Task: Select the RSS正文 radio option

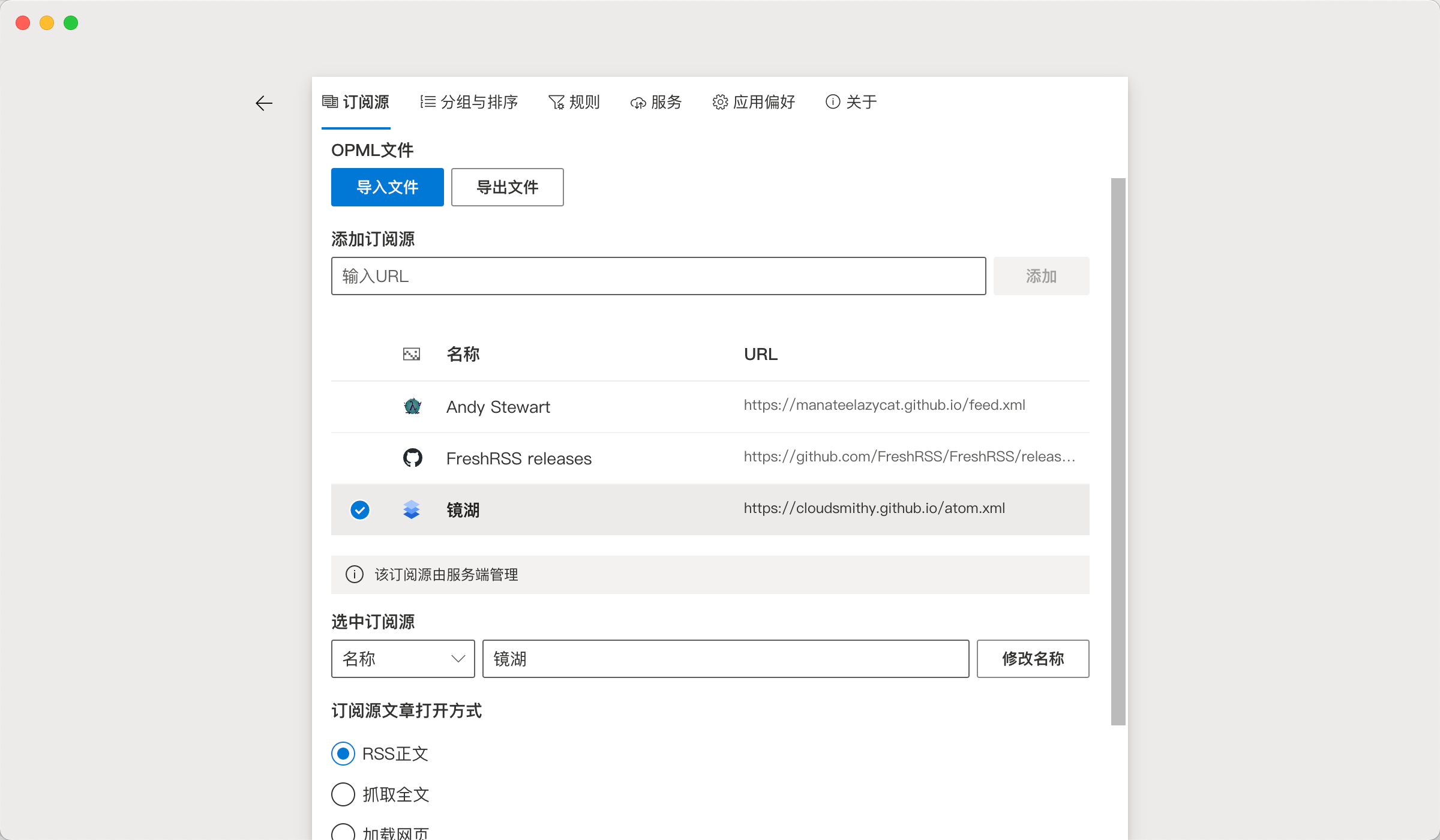Action: (x=343, y=754)
